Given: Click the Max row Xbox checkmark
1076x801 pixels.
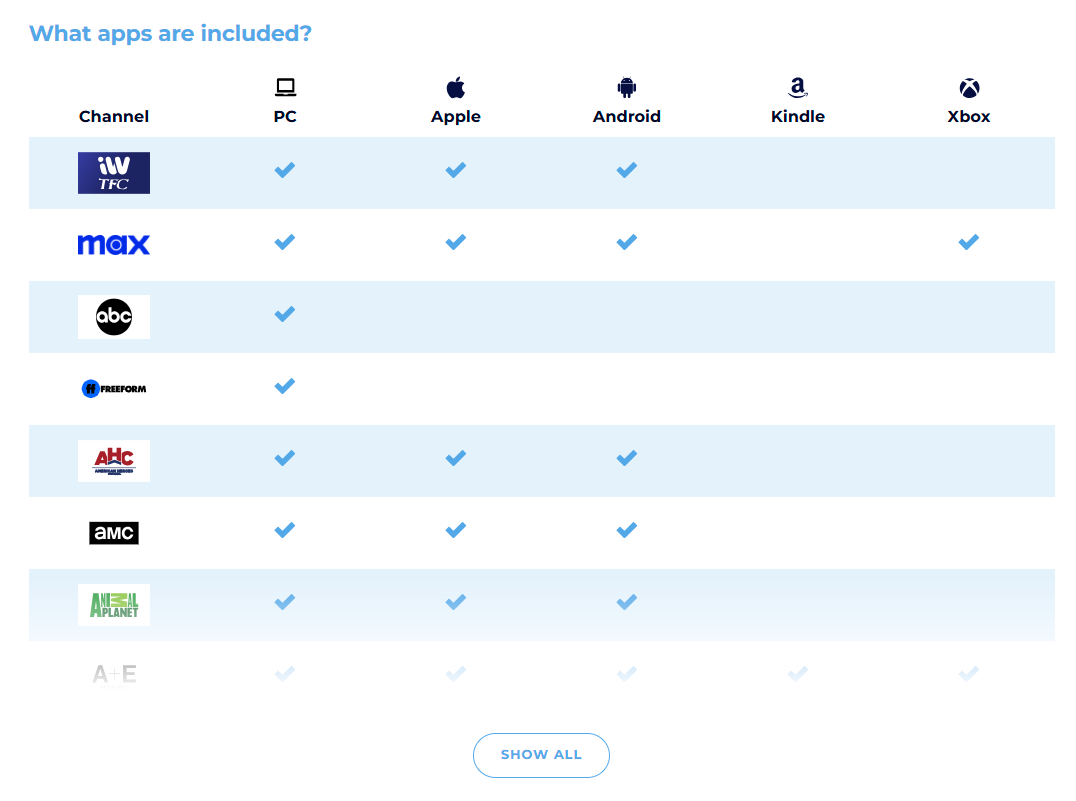Looking at the screenshot, I should 968,242.
